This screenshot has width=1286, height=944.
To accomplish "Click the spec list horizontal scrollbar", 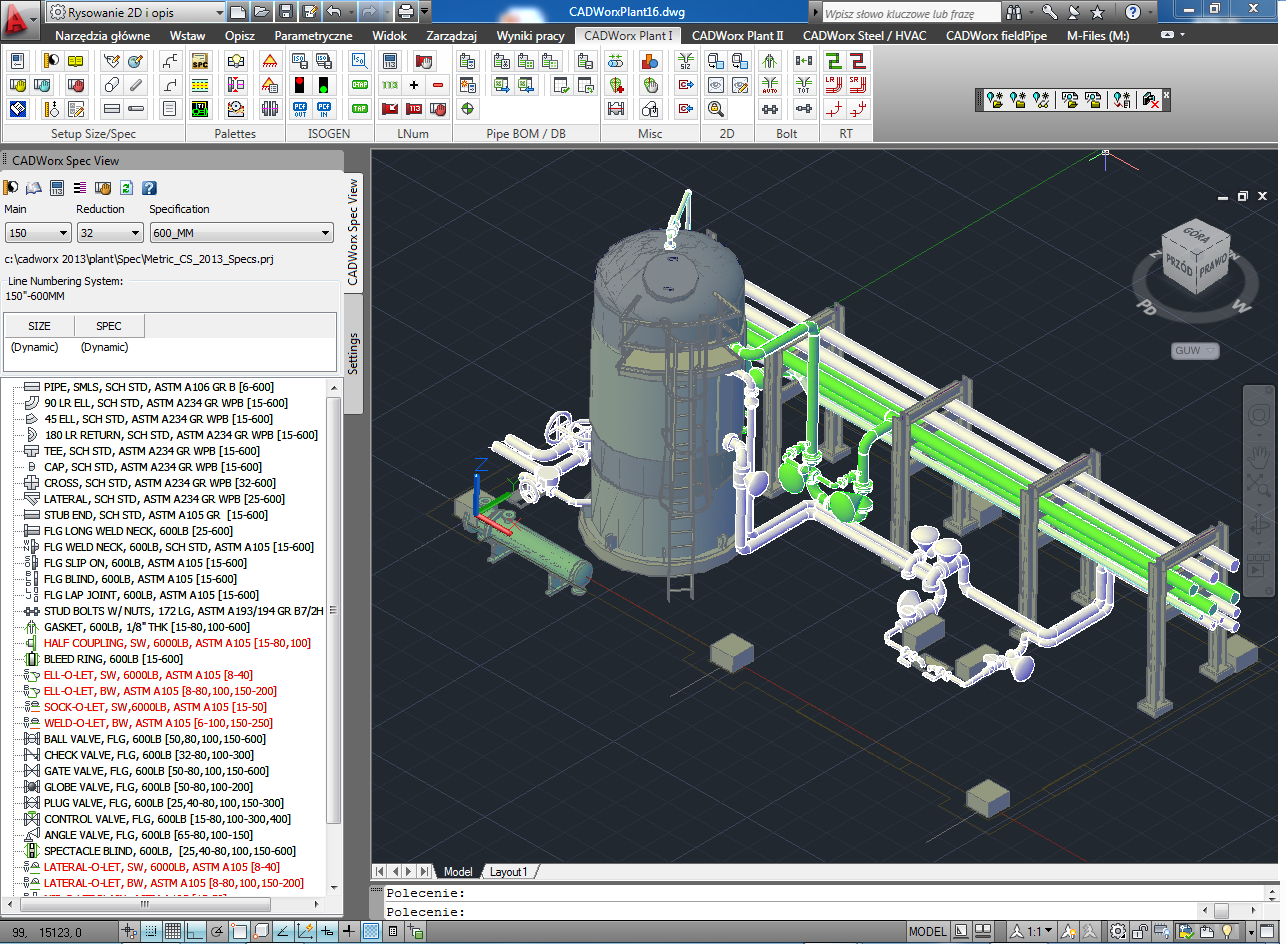I will [x=164, y=904].
